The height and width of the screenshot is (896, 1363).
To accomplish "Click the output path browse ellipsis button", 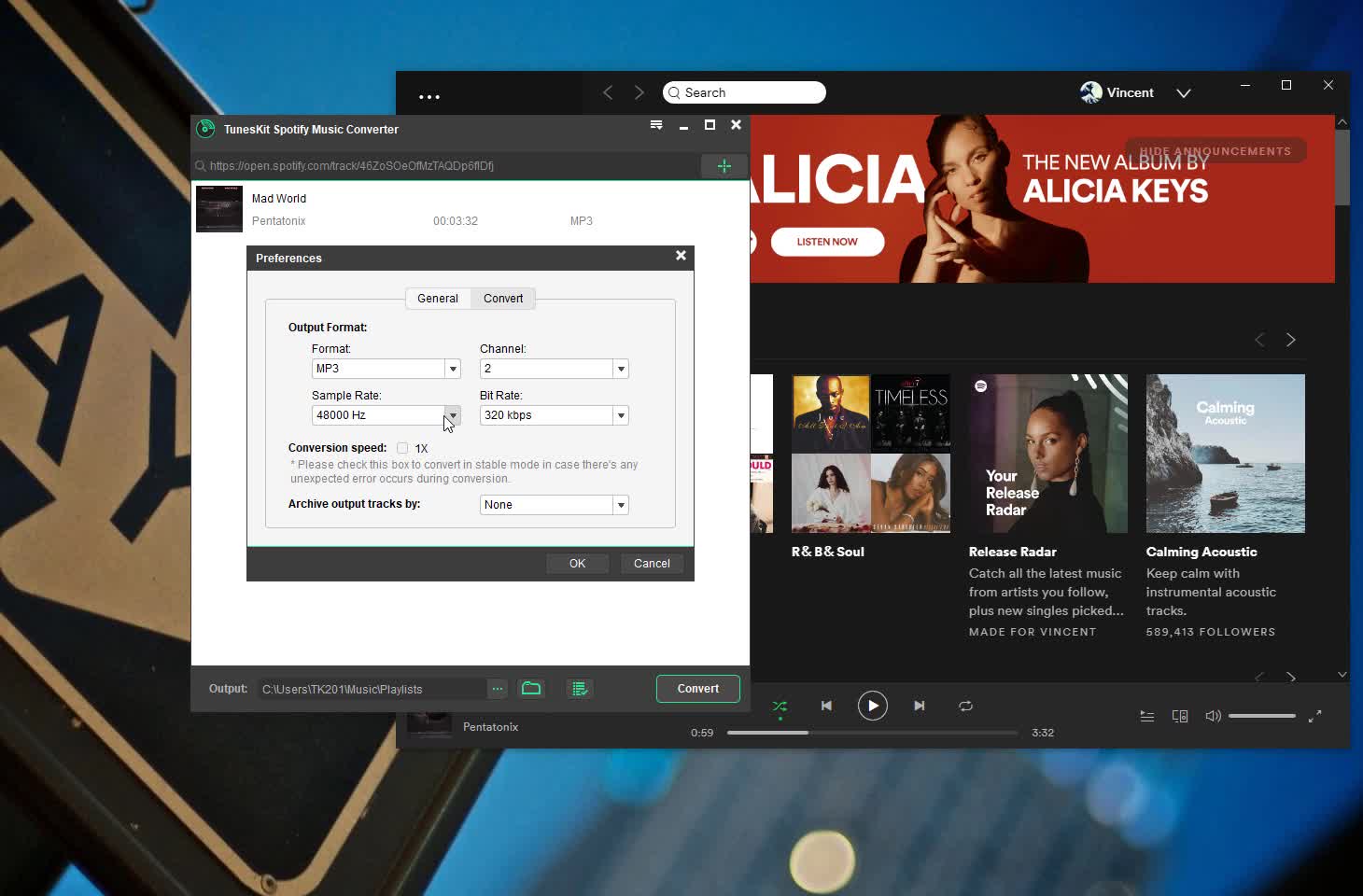I will pyautogui.click(x=498, y=689).
